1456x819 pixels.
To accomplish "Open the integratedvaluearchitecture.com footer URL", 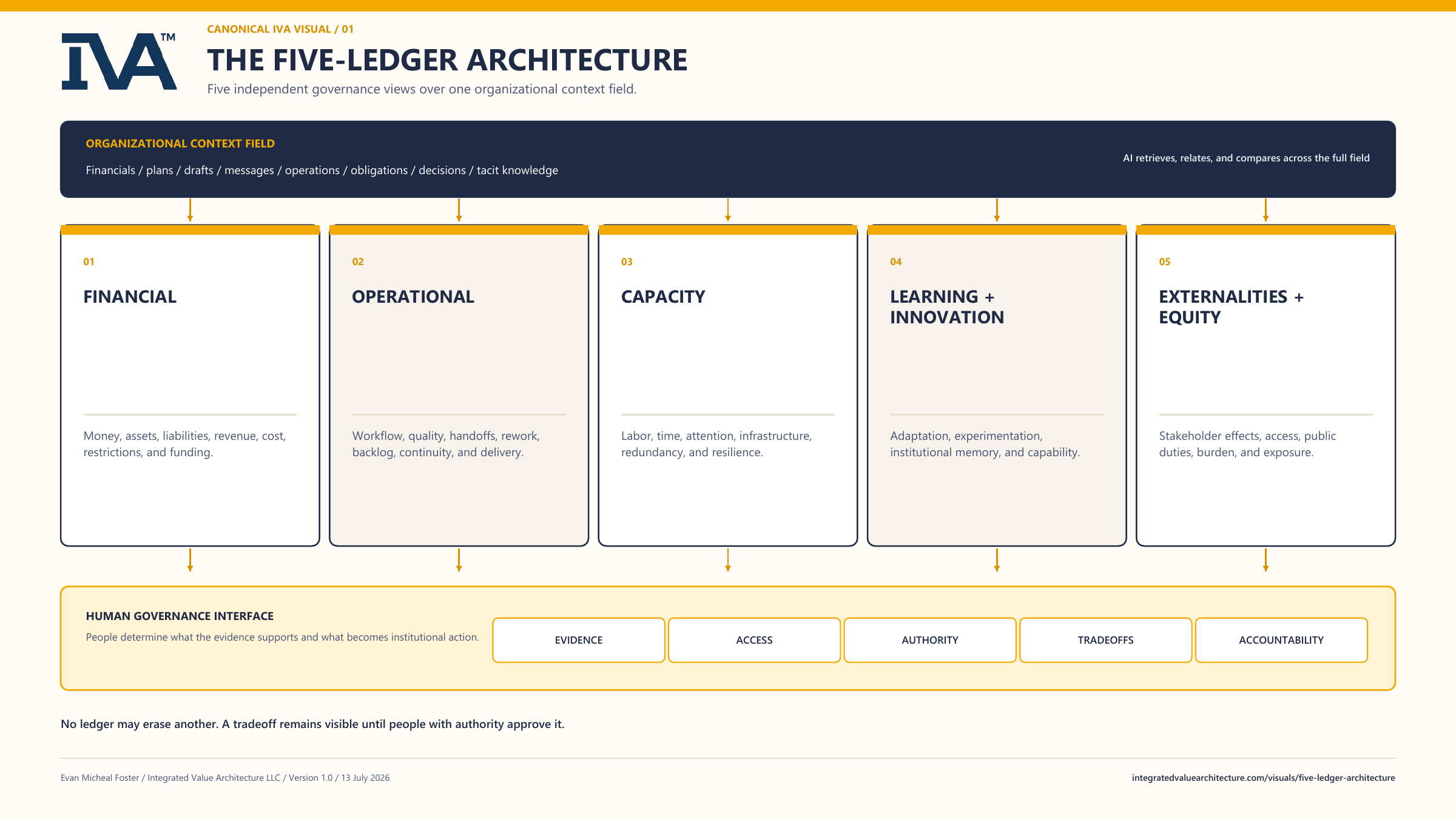I will (1263, 778).
